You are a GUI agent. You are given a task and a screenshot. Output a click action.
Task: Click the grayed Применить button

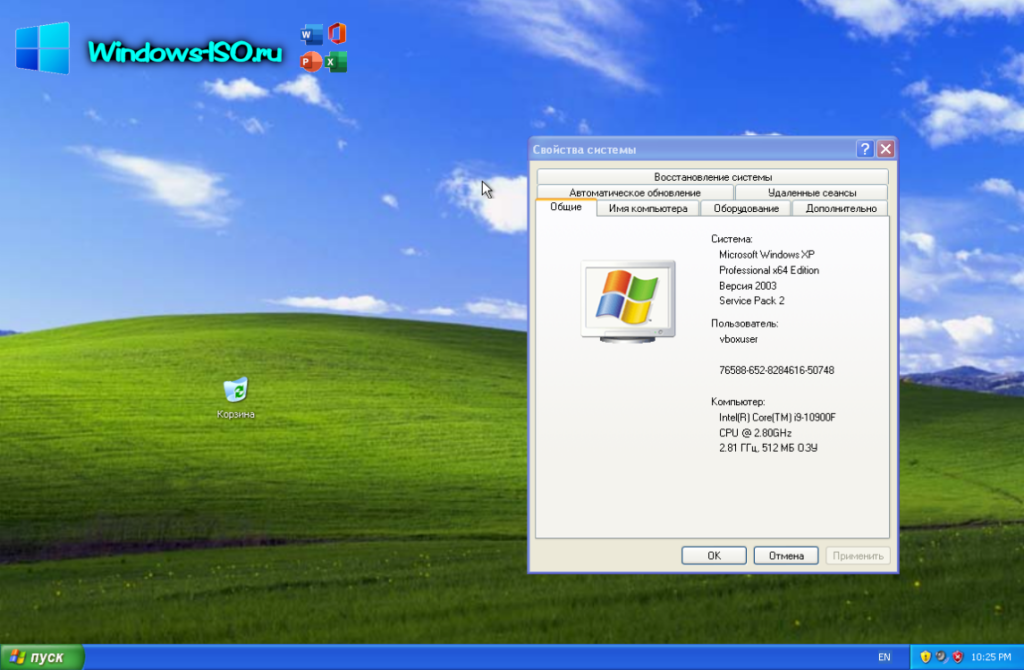tap(857, 556)
